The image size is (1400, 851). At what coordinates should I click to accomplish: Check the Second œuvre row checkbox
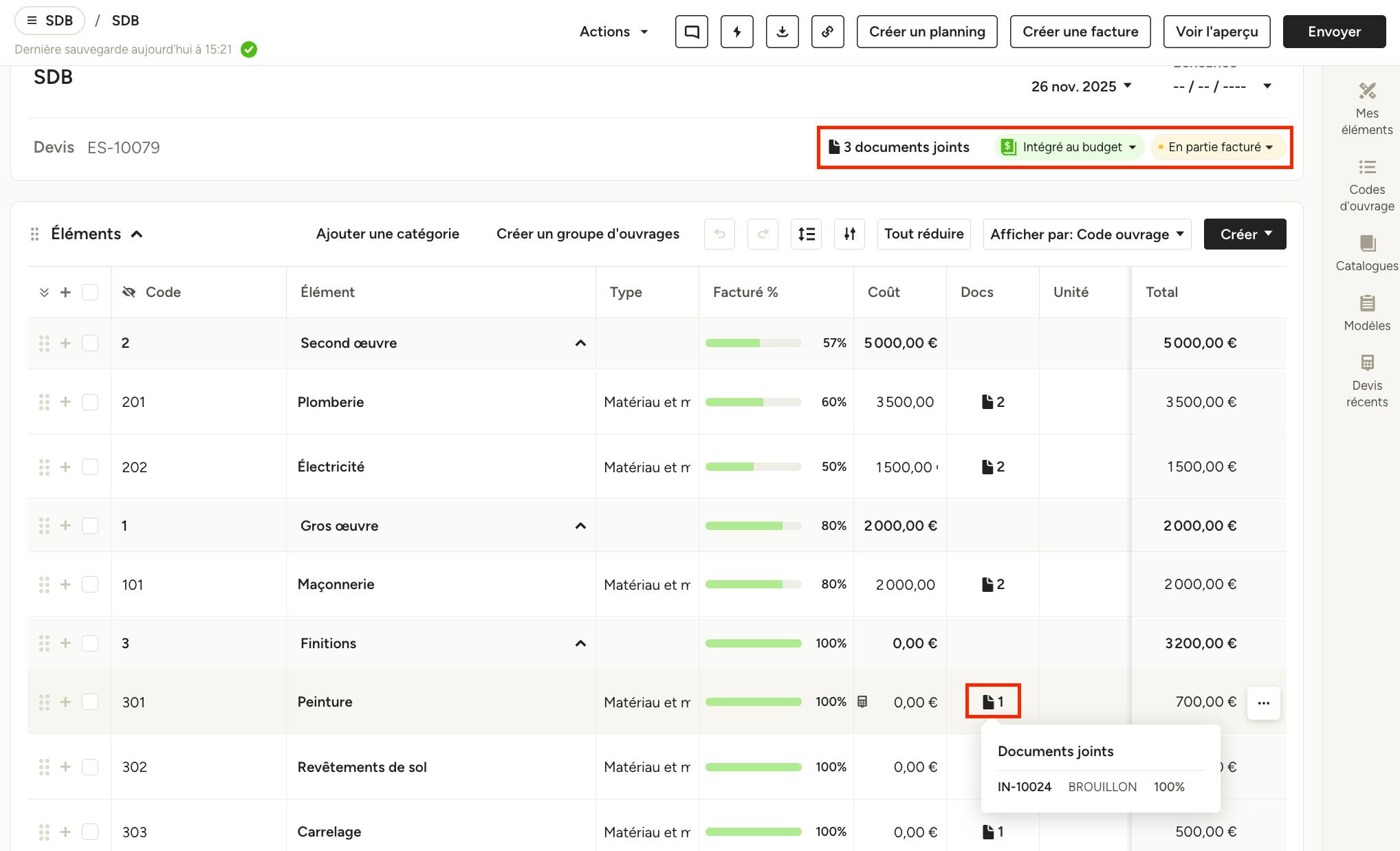point(90,343)
